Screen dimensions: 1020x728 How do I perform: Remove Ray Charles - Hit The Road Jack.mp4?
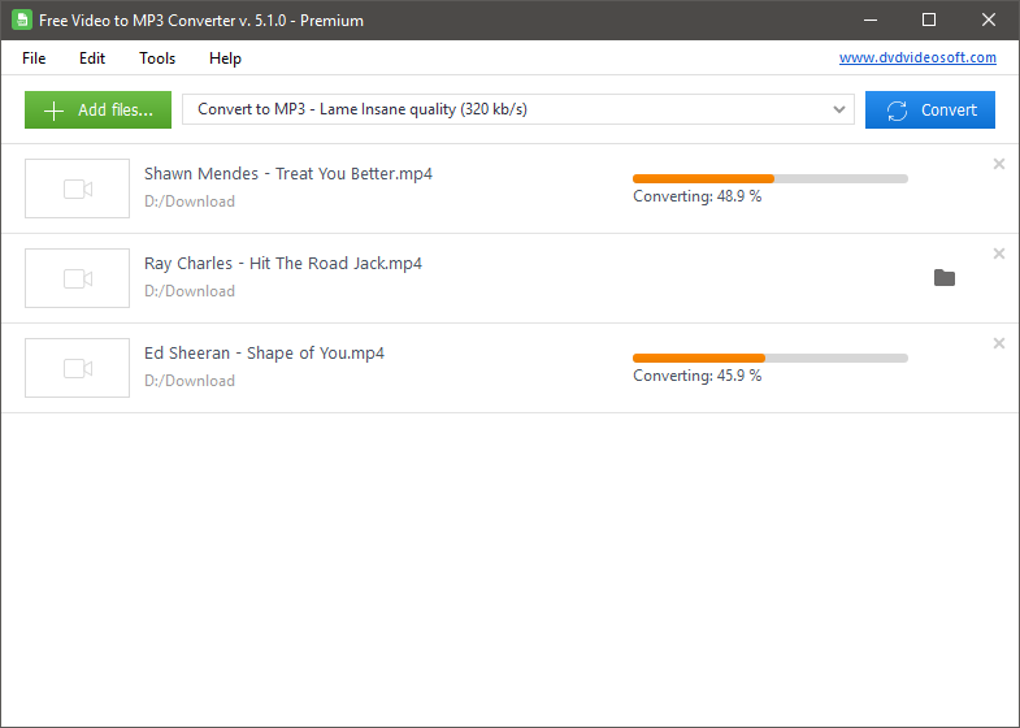(x=998, y=253)
